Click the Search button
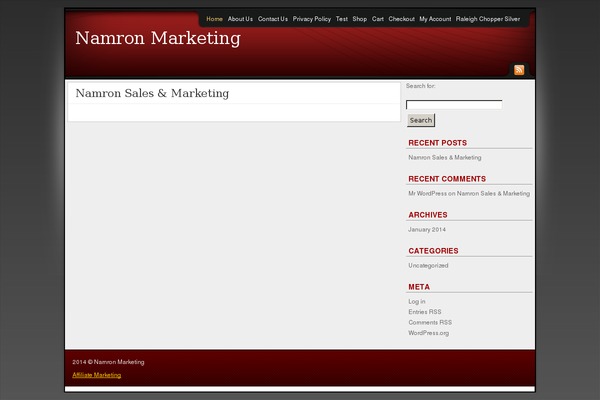600x400 pixels. click(421, 120)
